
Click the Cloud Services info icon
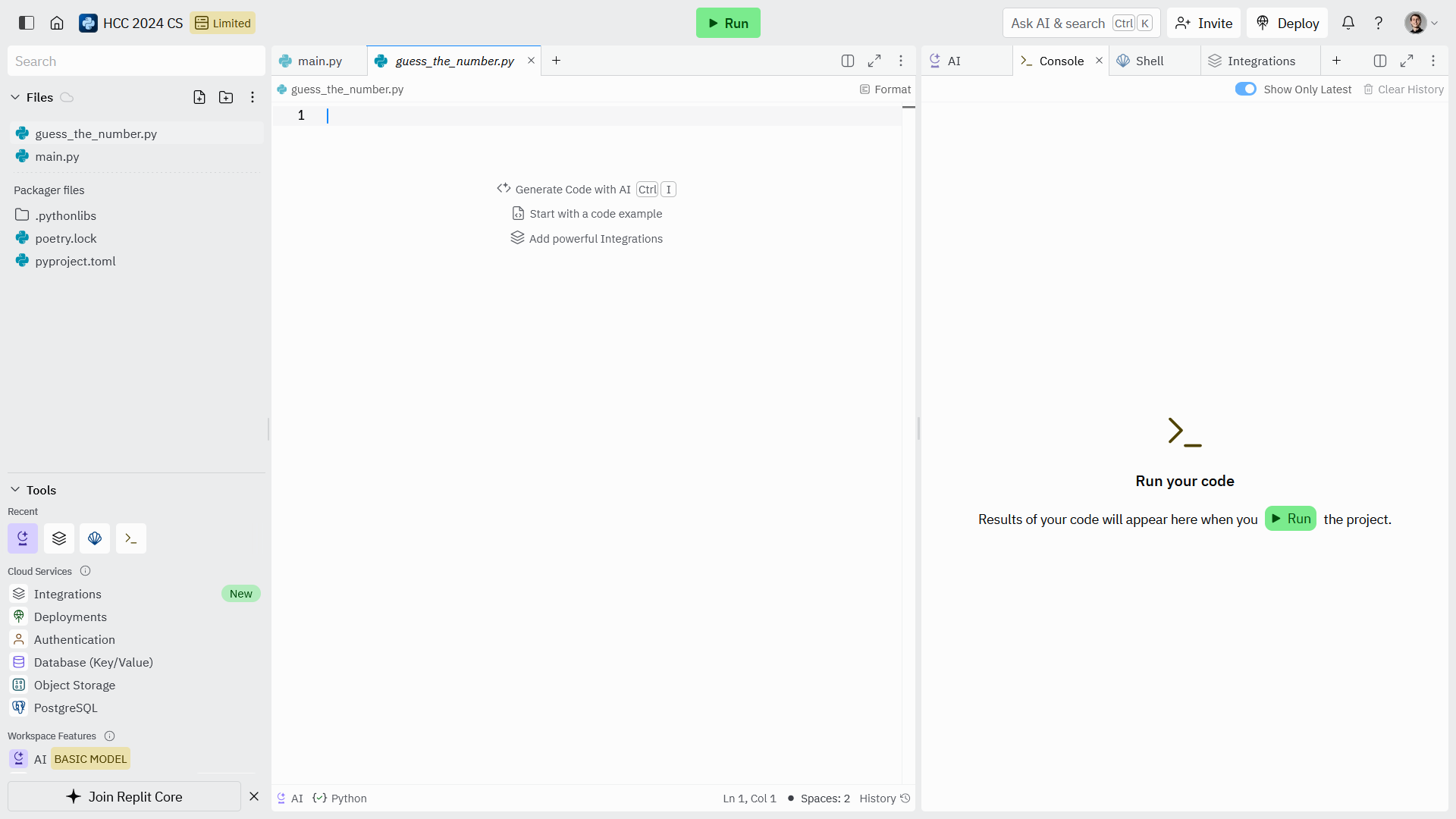coord(85,571)
